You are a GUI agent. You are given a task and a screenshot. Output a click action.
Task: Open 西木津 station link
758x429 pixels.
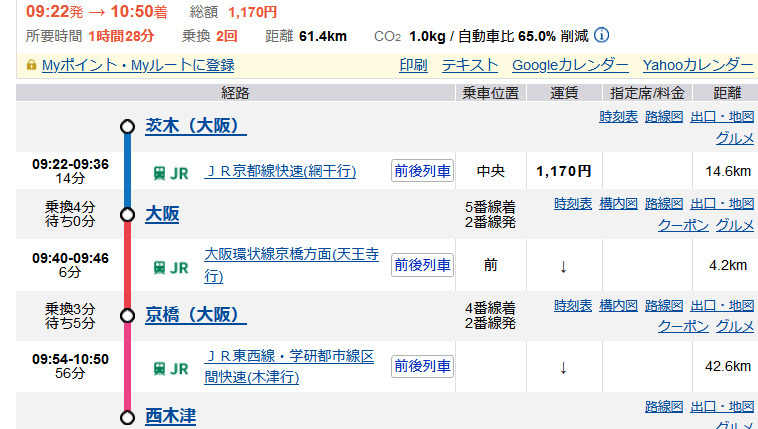coord(171,416)
